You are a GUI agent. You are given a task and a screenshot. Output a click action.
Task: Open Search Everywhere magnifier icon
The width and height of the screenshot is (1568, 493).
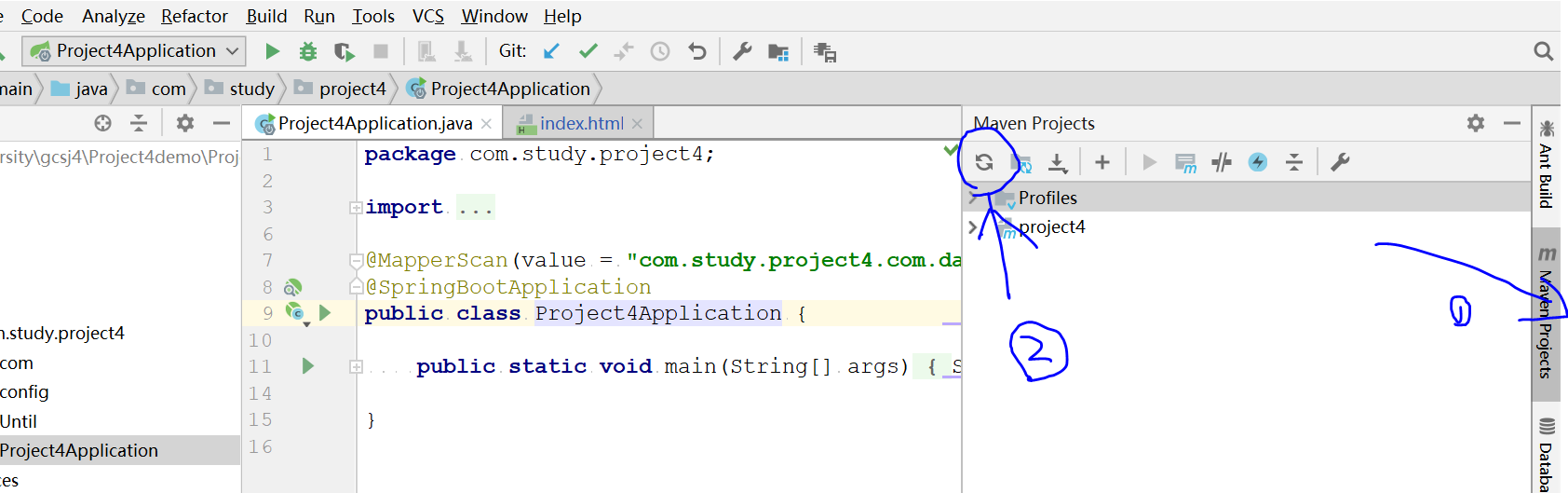1543,51
